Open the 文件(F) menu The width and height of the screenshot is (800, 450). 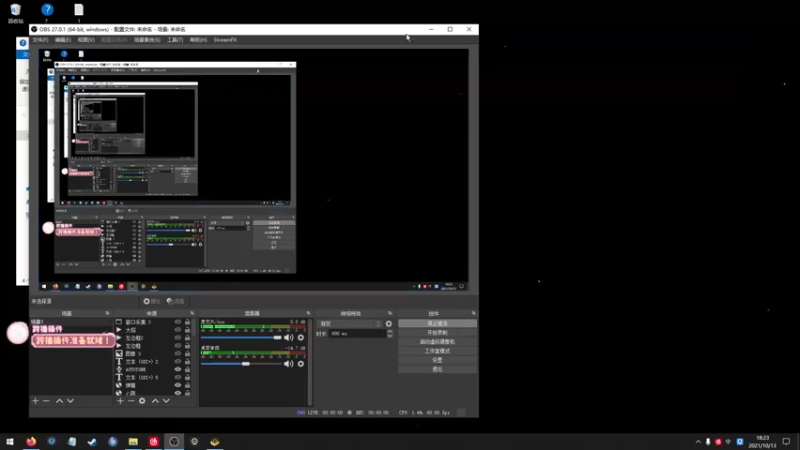[x=40, y=40]
